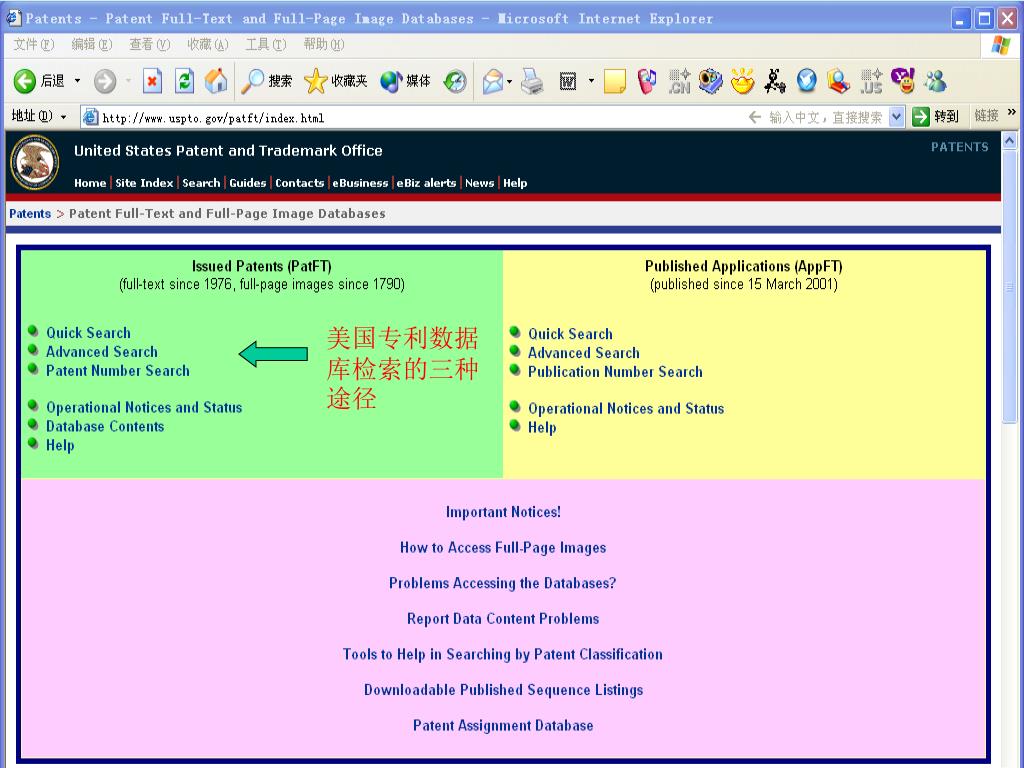Click the blue globe toolbar icon
This screenshot has height=768, width=1024.
807,81
